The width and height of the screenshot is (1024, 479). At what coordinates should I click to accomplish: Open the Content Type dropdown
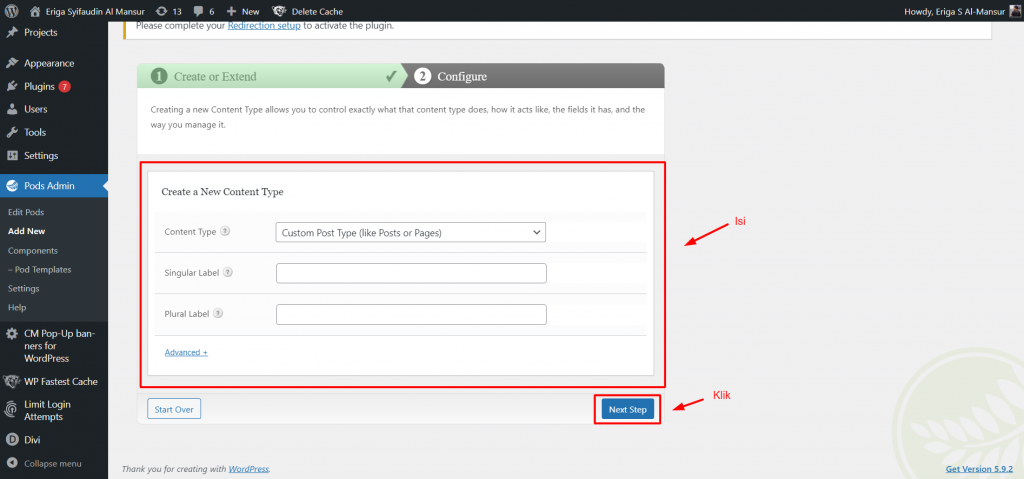pos(410,232)
